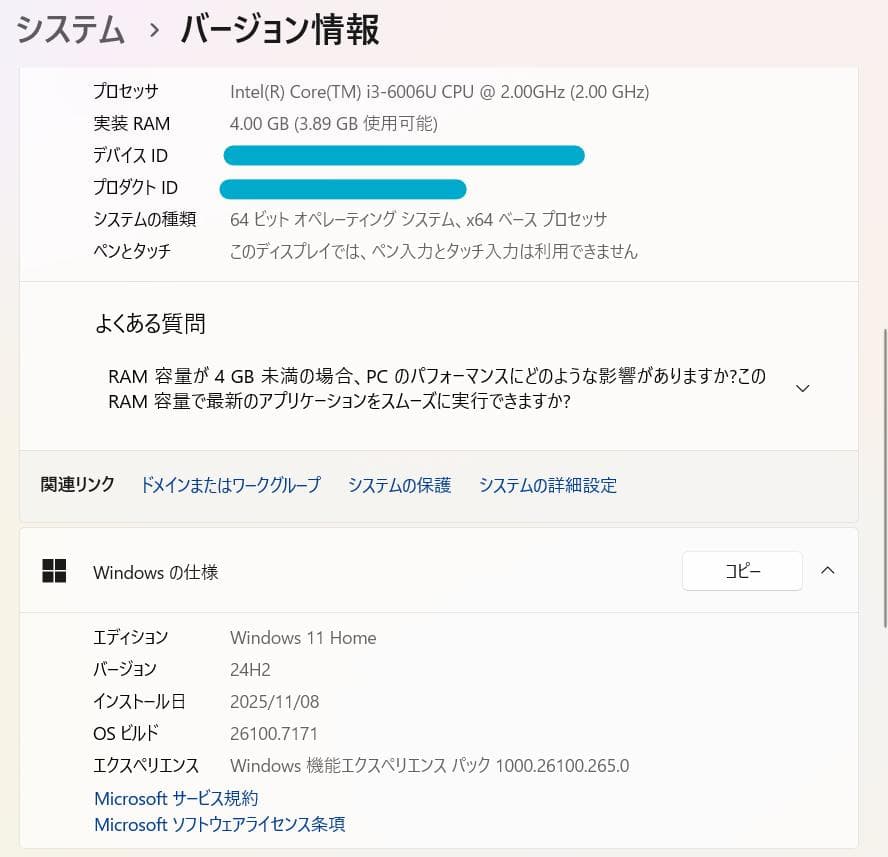Select the バージョン情報 breadcrumb item
The image size is (888, 857).
(279, 30)
